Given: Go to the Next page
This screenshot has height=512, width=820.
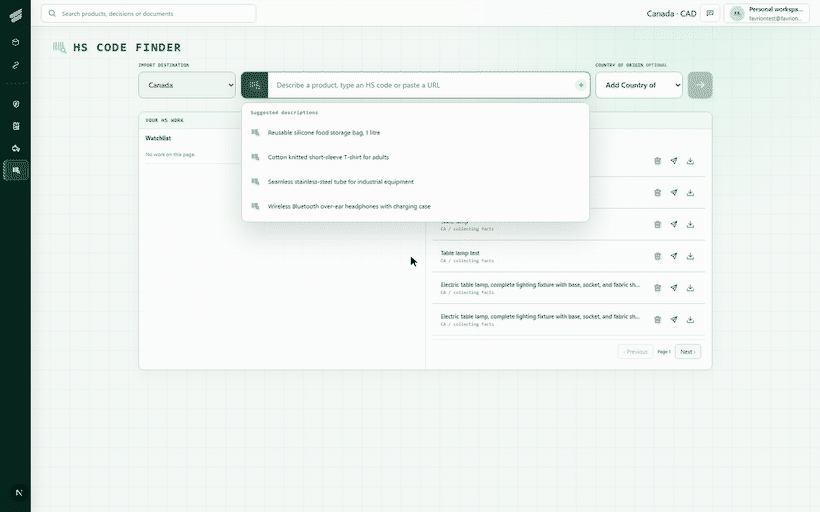Looking at the screenshot, I should [x=688, y=352].
